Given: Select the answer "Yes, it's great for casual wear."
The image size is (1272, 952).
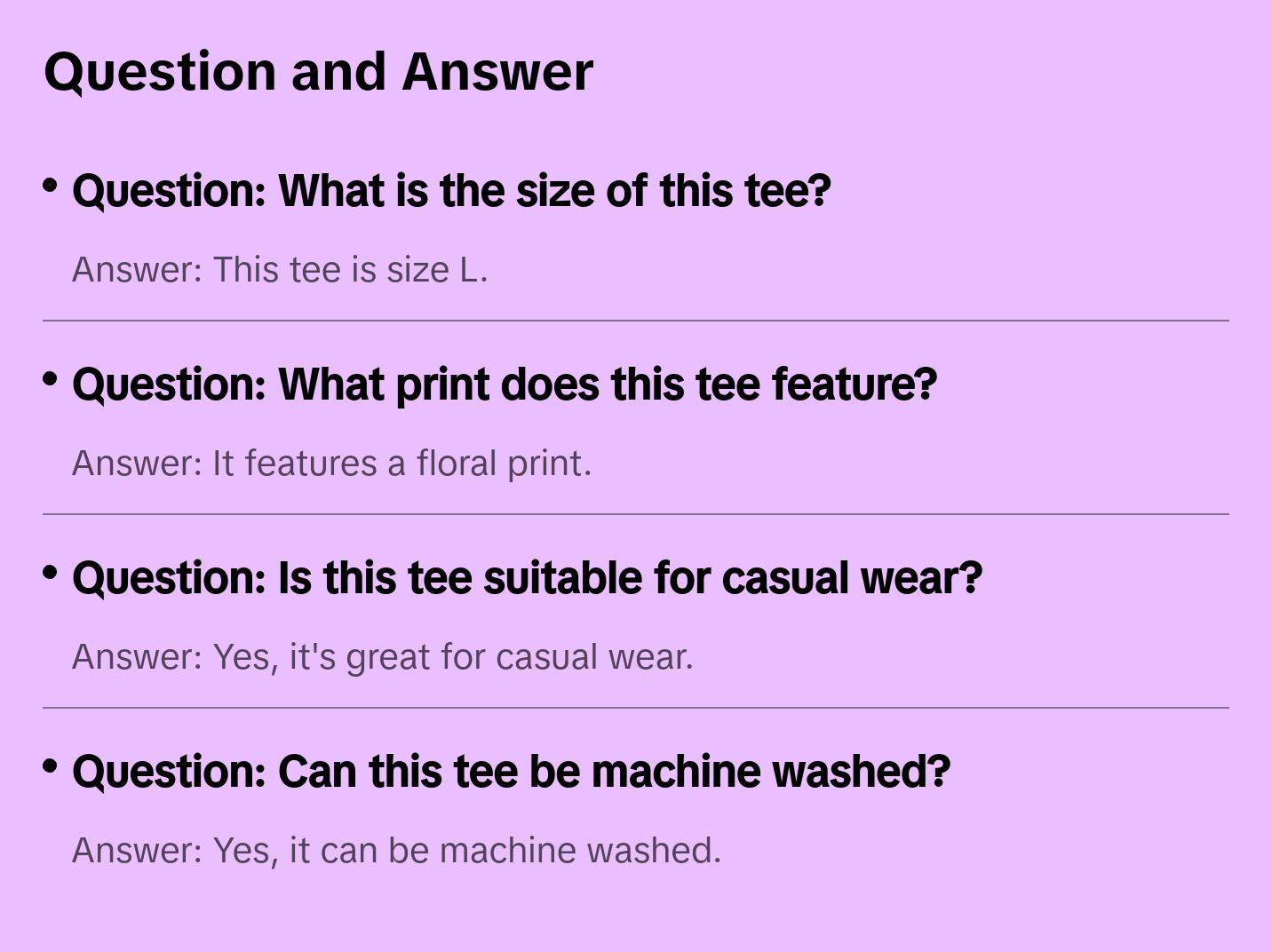Looking at the screenshot, I should 382,657.
